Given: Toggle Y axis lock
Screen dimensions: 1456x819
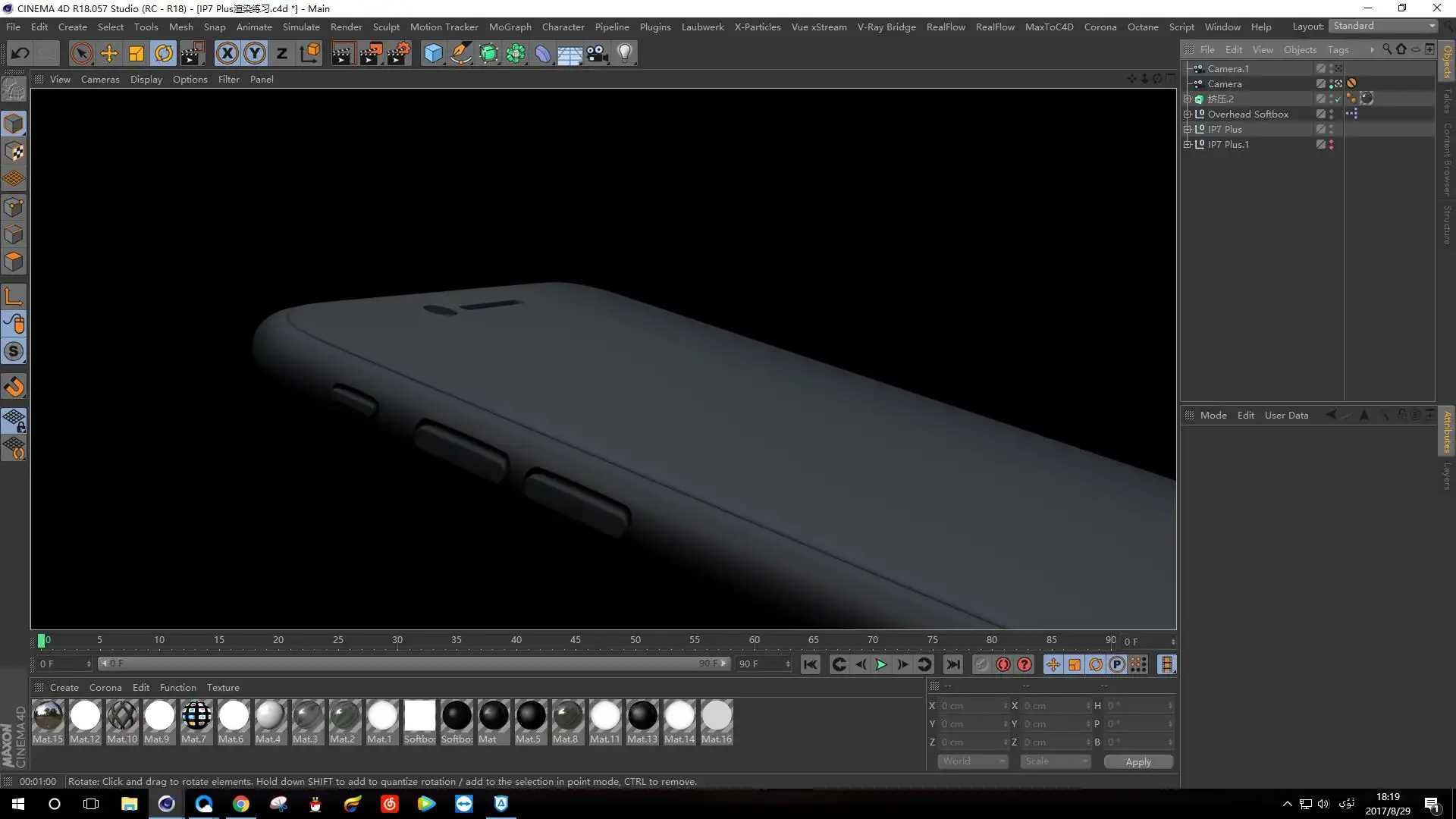Looking at the screenshot, I should [255, 53].
